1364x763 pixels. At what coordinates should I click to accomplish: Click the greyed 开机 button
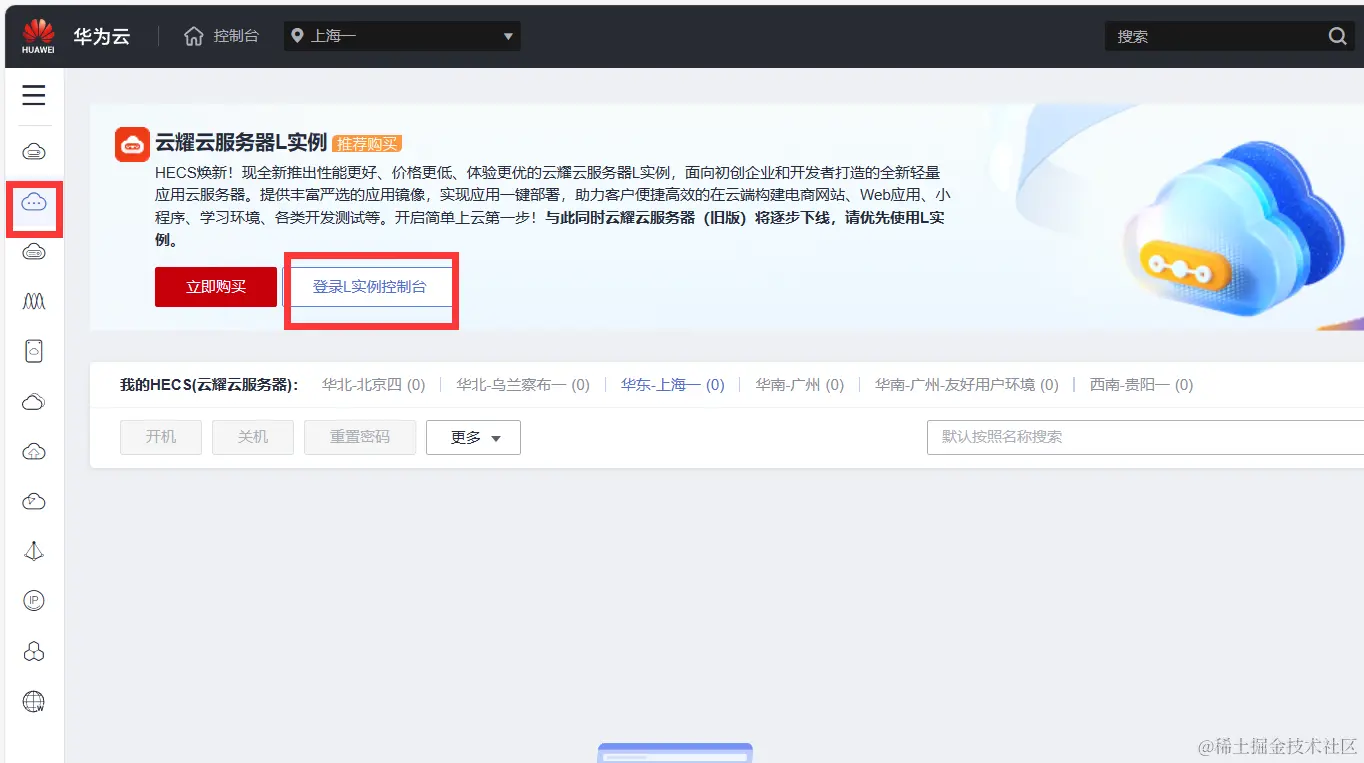point(161,437)
